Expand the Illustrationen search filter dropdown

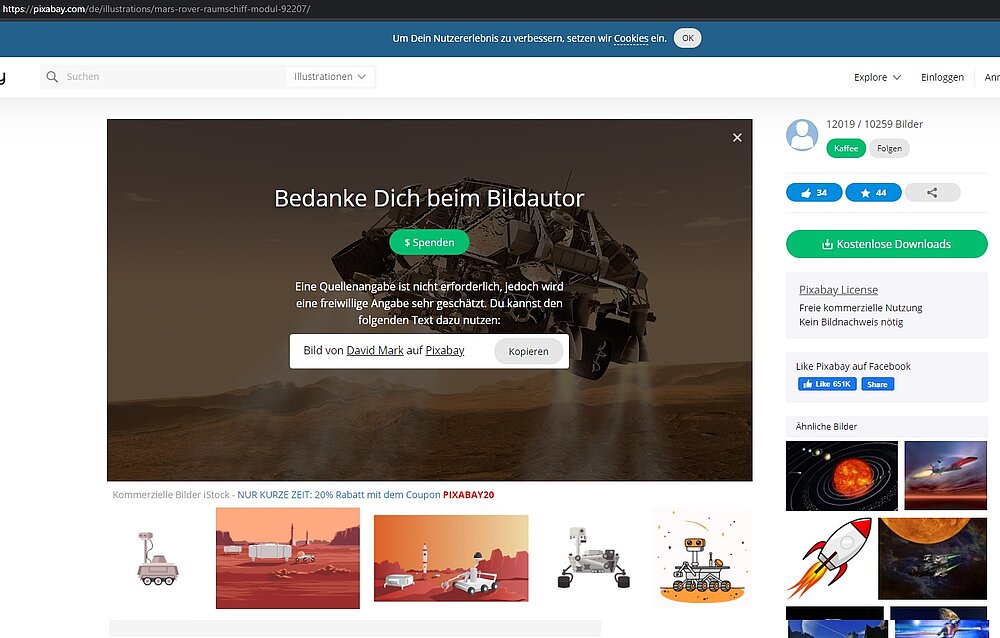[330, 77]
